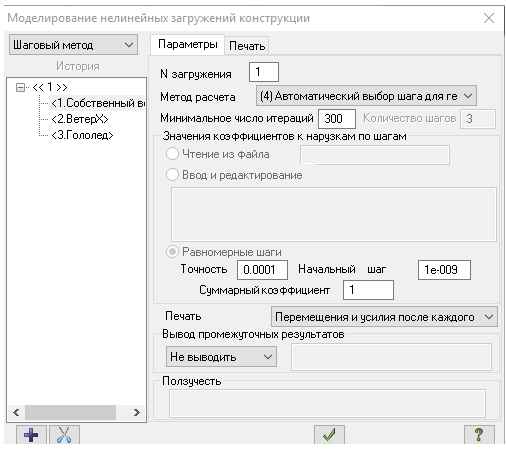Viewport: 506px width, 449px height.
Task: Click left arrow of history scrollbar
Action: coord(16,413)
